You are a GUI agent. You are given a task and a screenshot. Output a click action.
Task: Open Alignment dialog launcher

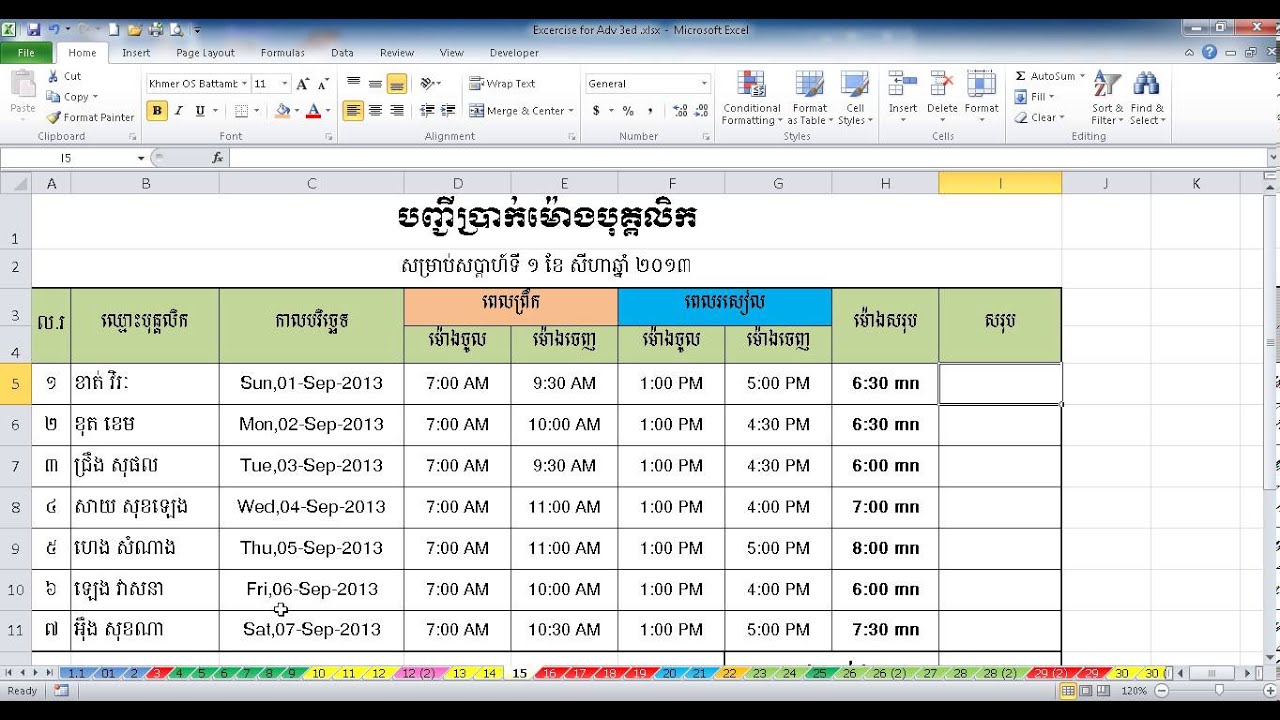click(x=572, y=137)
